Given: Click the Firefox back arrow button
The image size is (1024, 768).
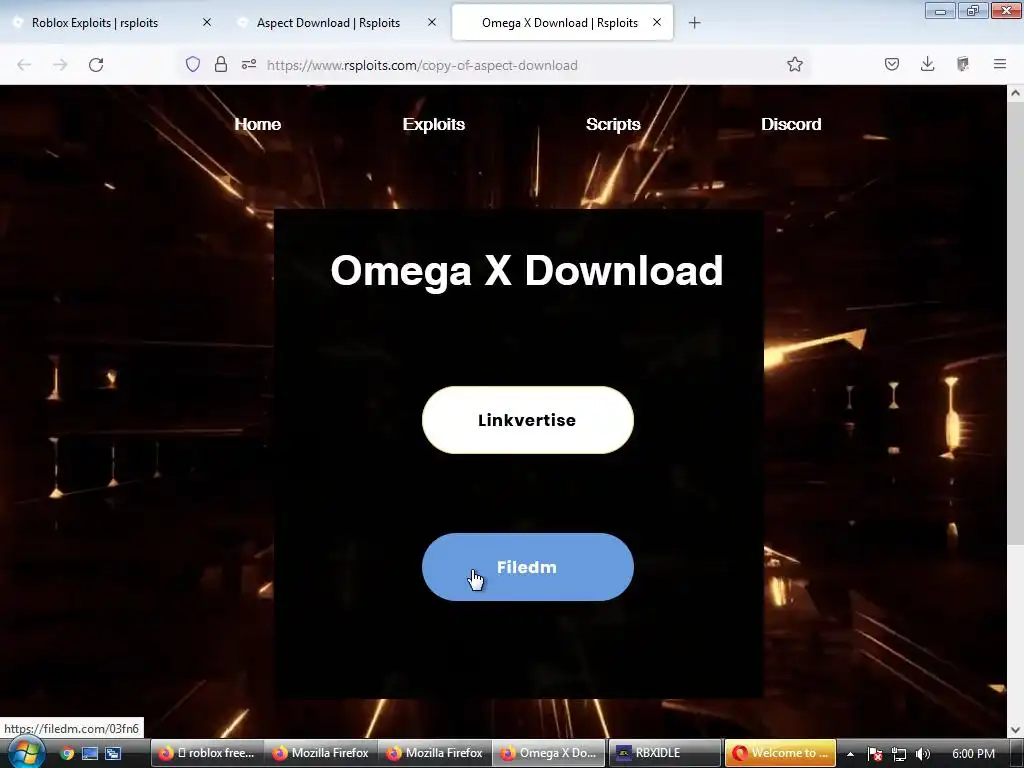Looking at the screenshot, I should click(24, 65).
